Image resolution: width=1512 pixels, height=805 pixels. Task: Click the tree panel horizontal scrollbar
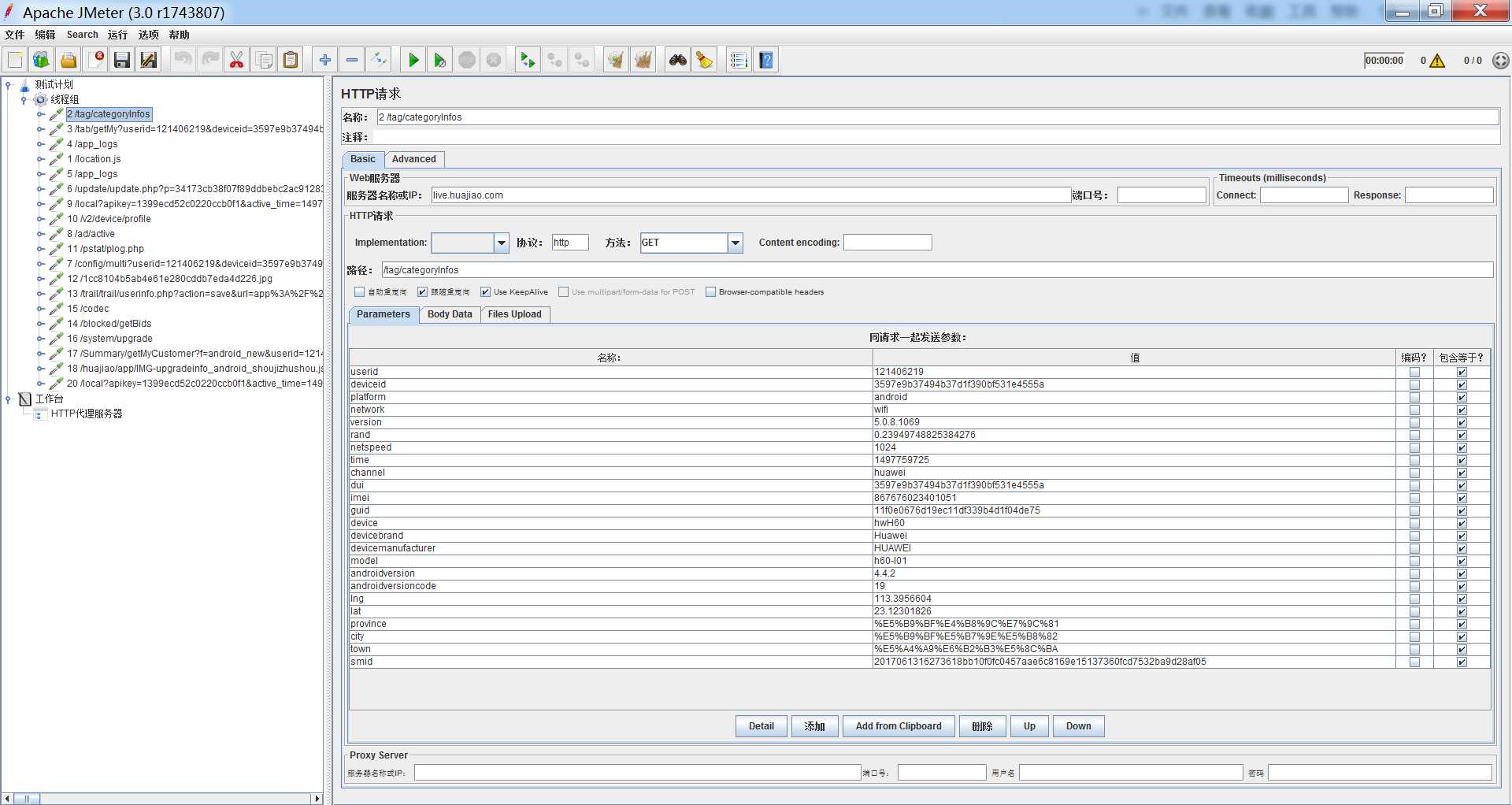tap(163, 799)
